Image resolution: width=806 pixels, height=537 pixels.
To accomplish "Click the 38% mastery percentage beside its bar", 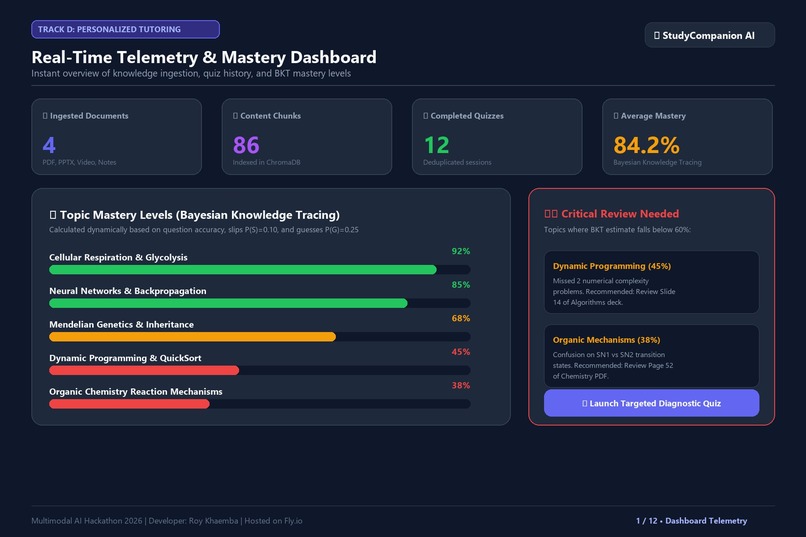I will coord(461,385).
